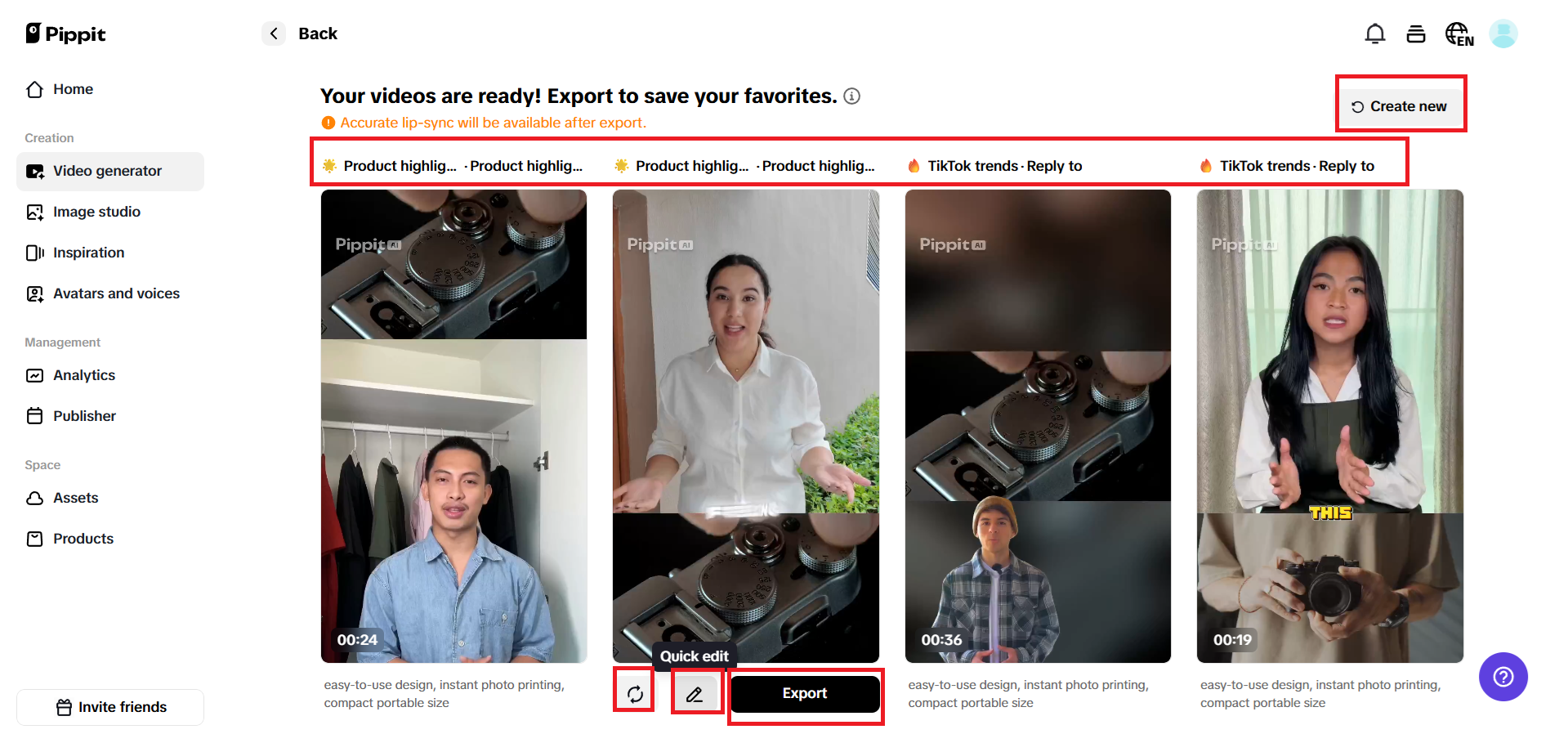Click the description under the 00:24 video
This screenshot has width=1568, height=734.
point(444,694)
